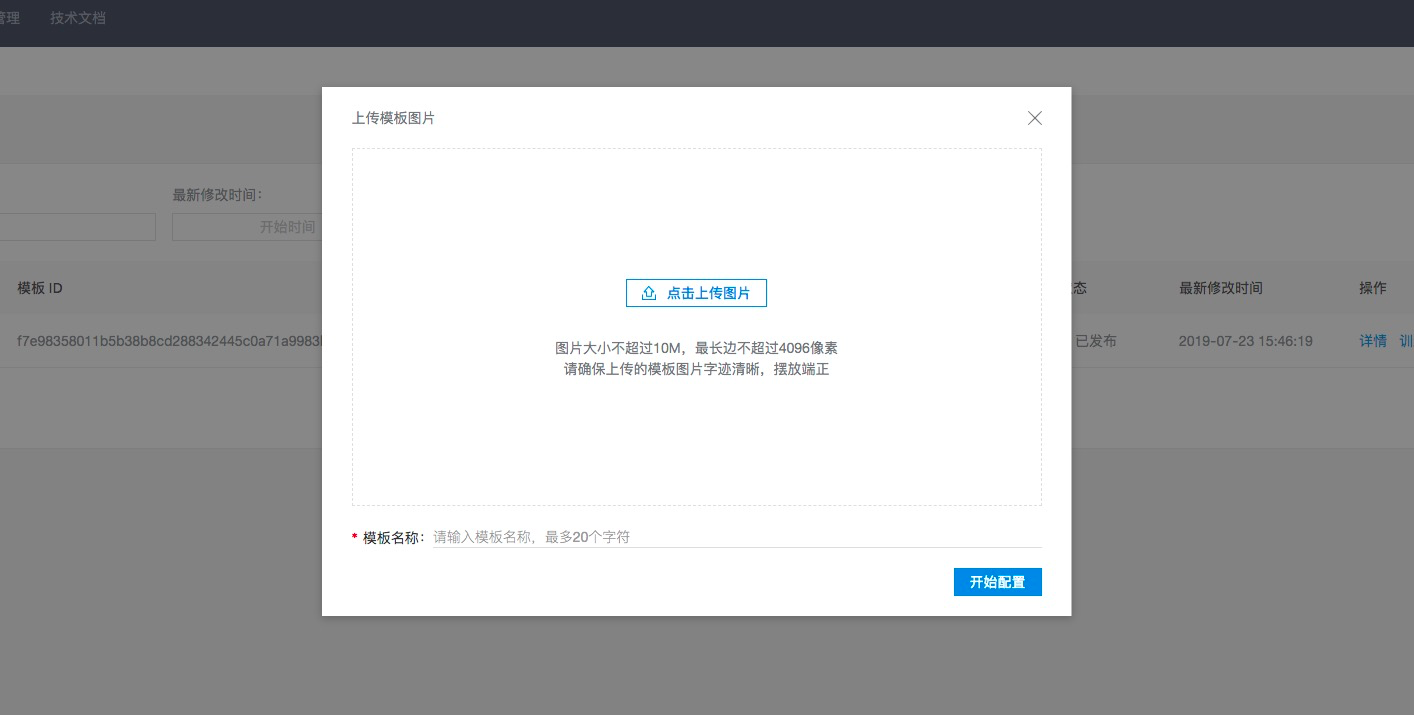The image size is (1414, 715).
Task: Click the 开始时间 date field
Action: 246,227
